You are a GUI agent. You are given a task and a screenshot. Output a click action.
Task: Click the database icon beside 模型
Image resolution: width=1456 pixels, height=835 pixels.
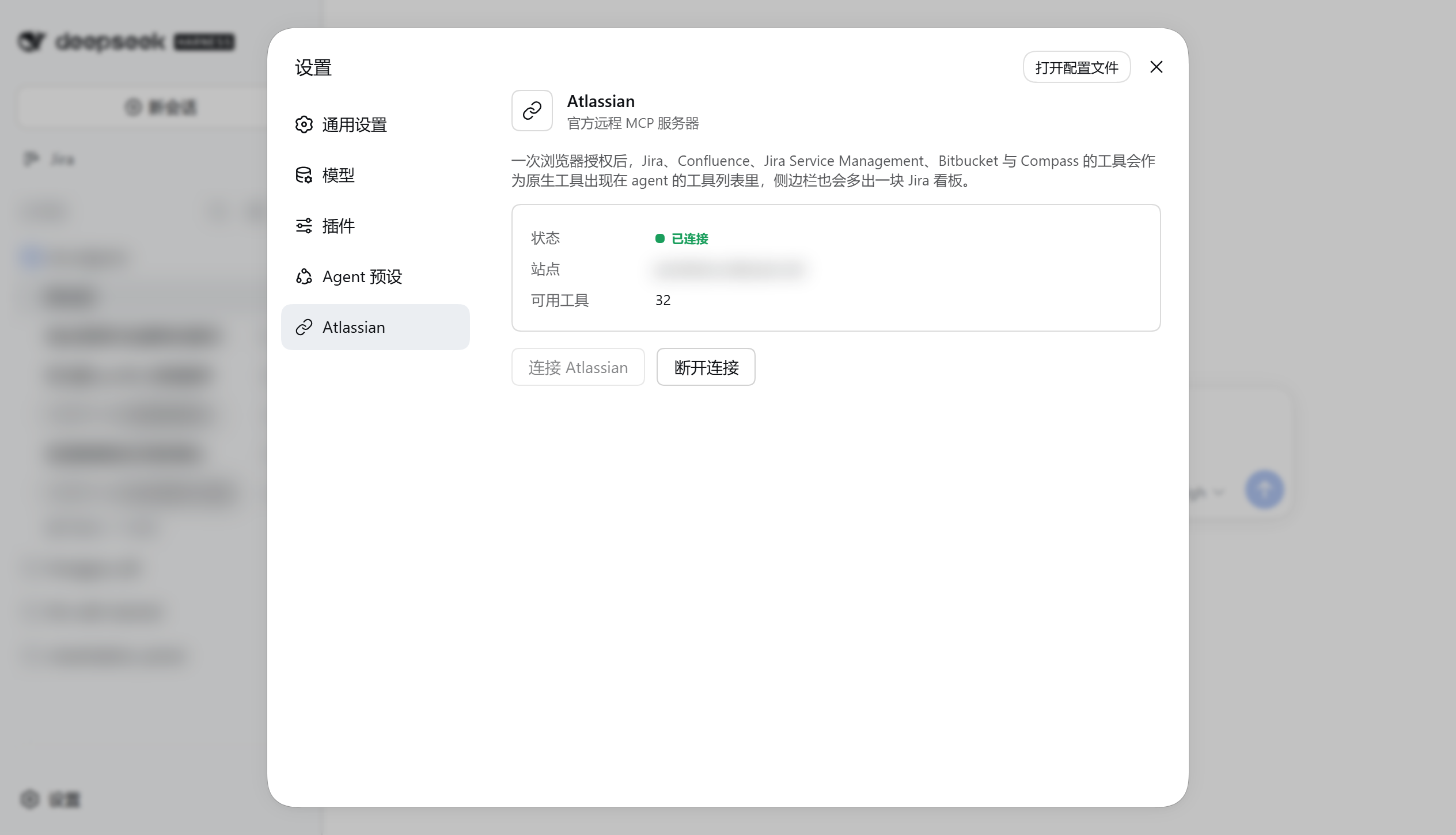point(304,175)
